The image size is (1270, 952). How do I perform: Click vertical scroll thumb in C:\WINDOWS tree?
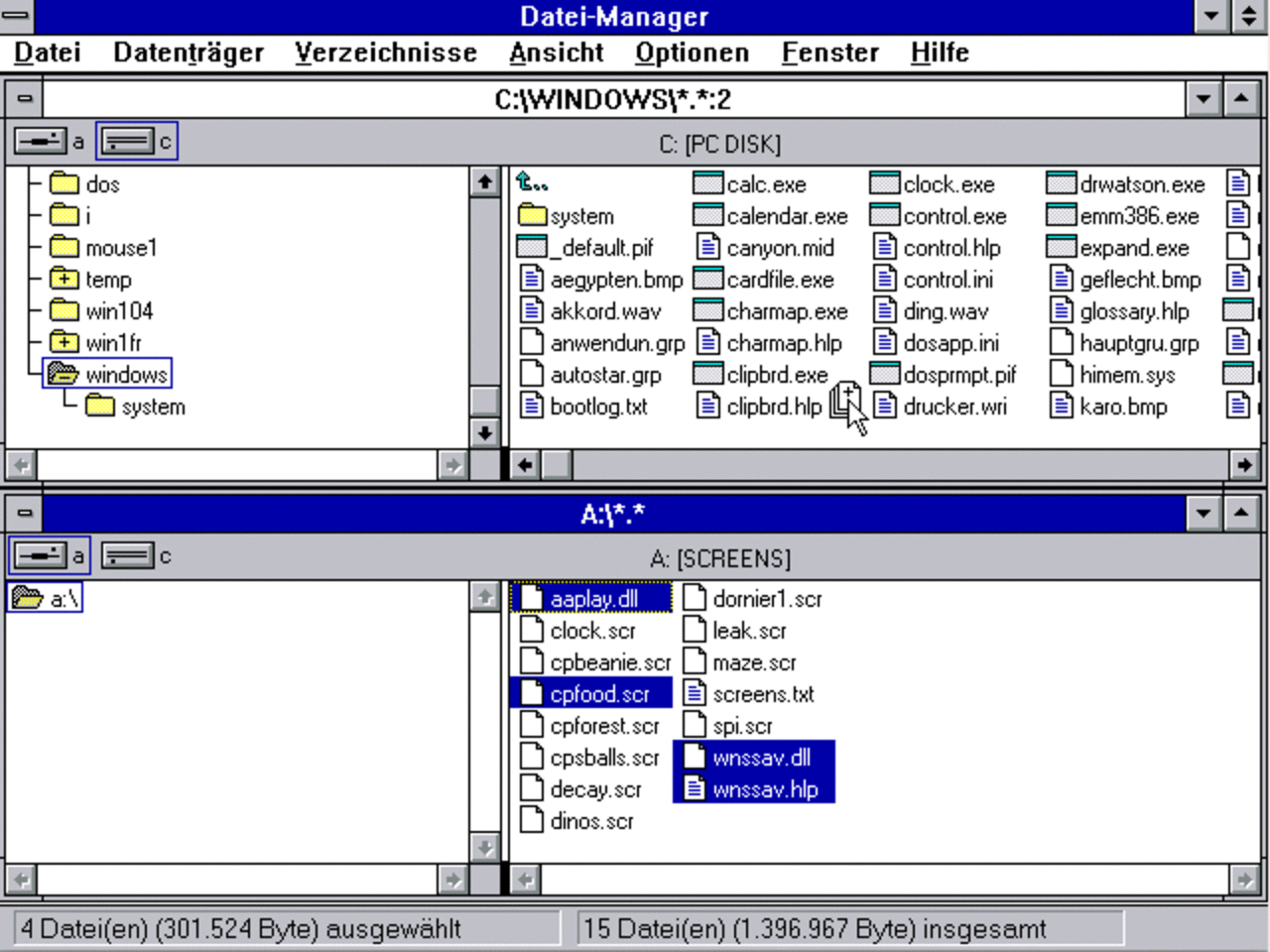tap(484, 401)
